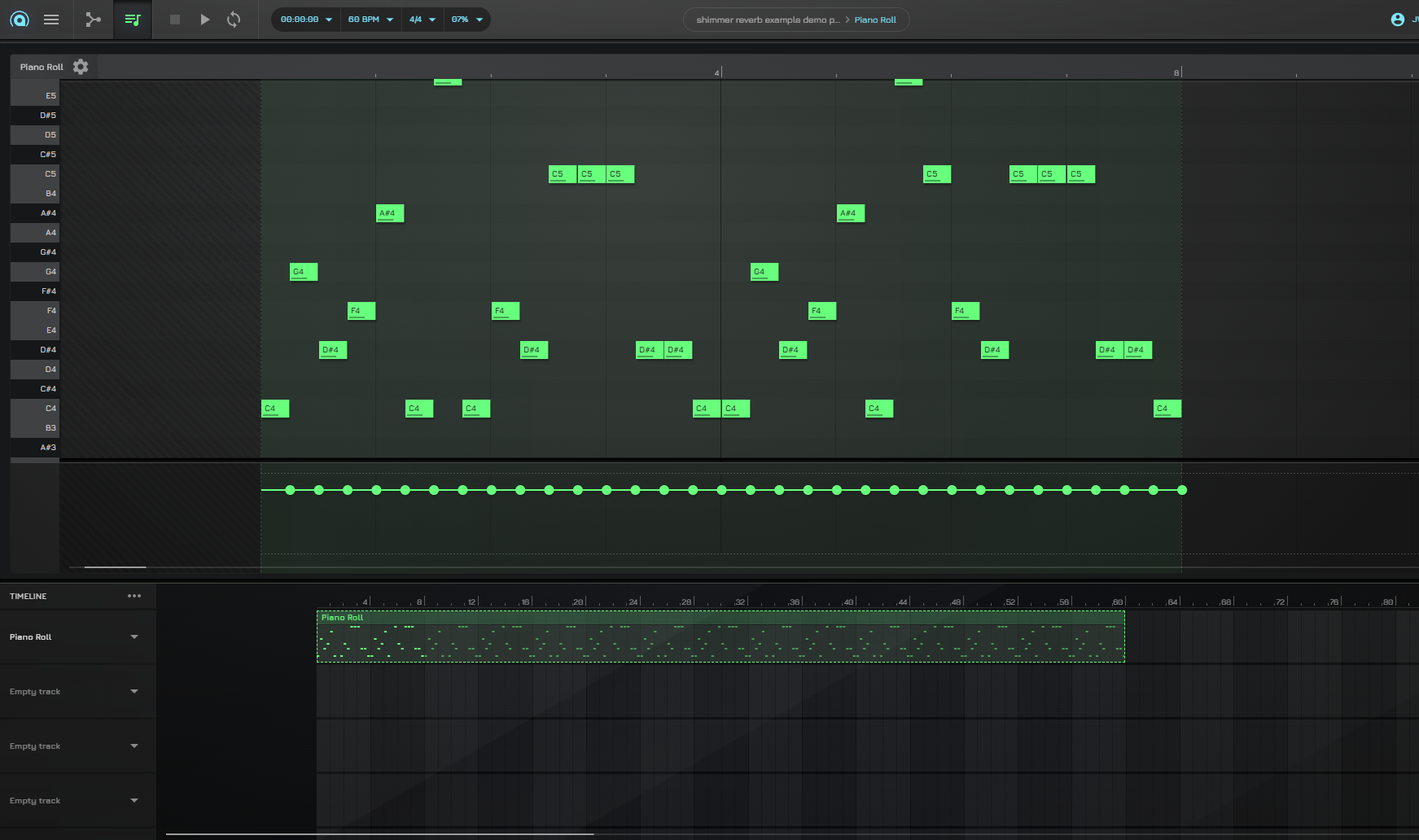Image resolution: width=1419 pixels, height=840 pixels.
Task: Open the hamburger main menu
Action: pyautogui.click(x=51, y=20)
